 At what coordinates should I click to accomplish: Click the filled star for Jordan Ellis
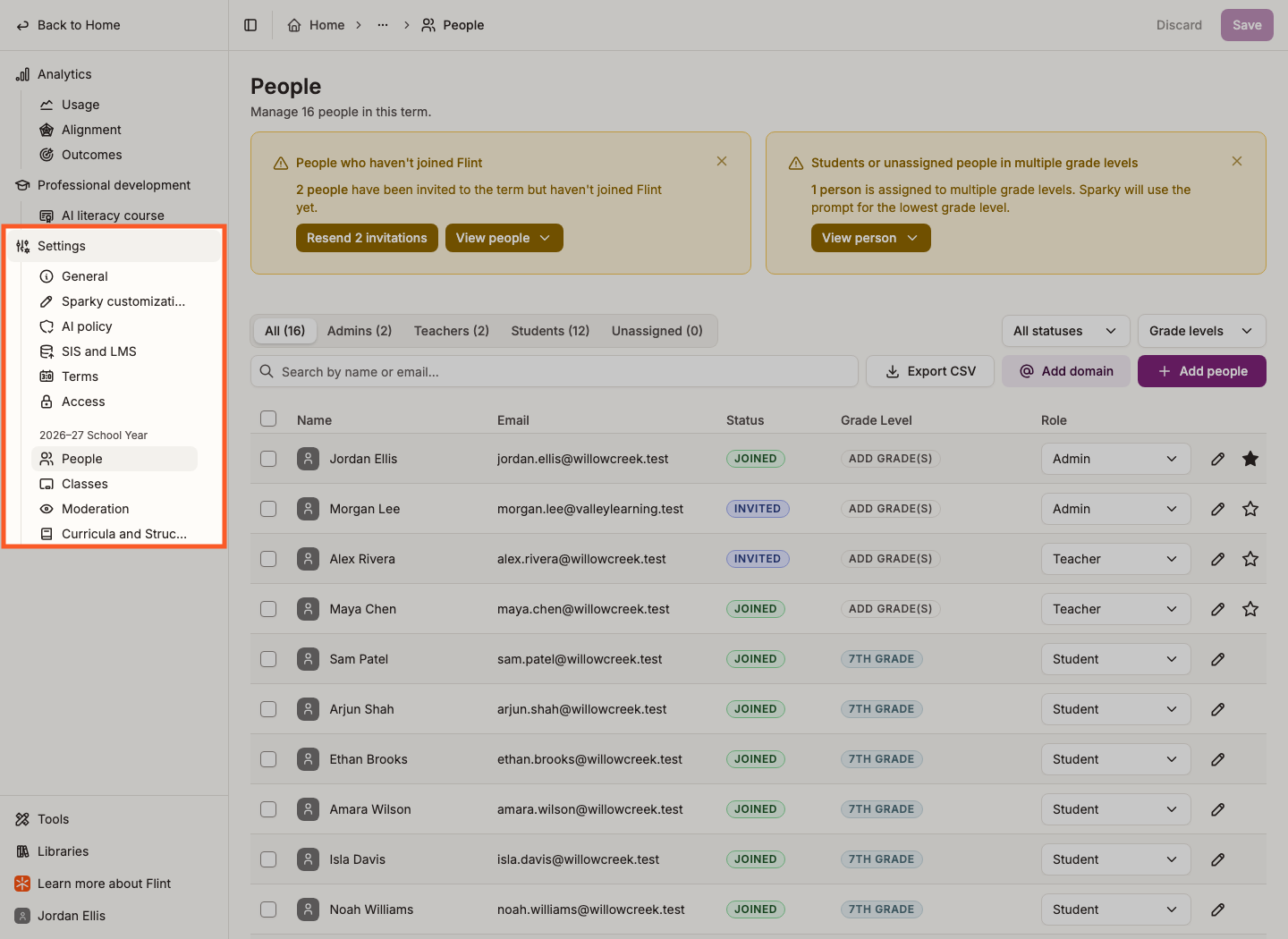(x=1250, y=459)
